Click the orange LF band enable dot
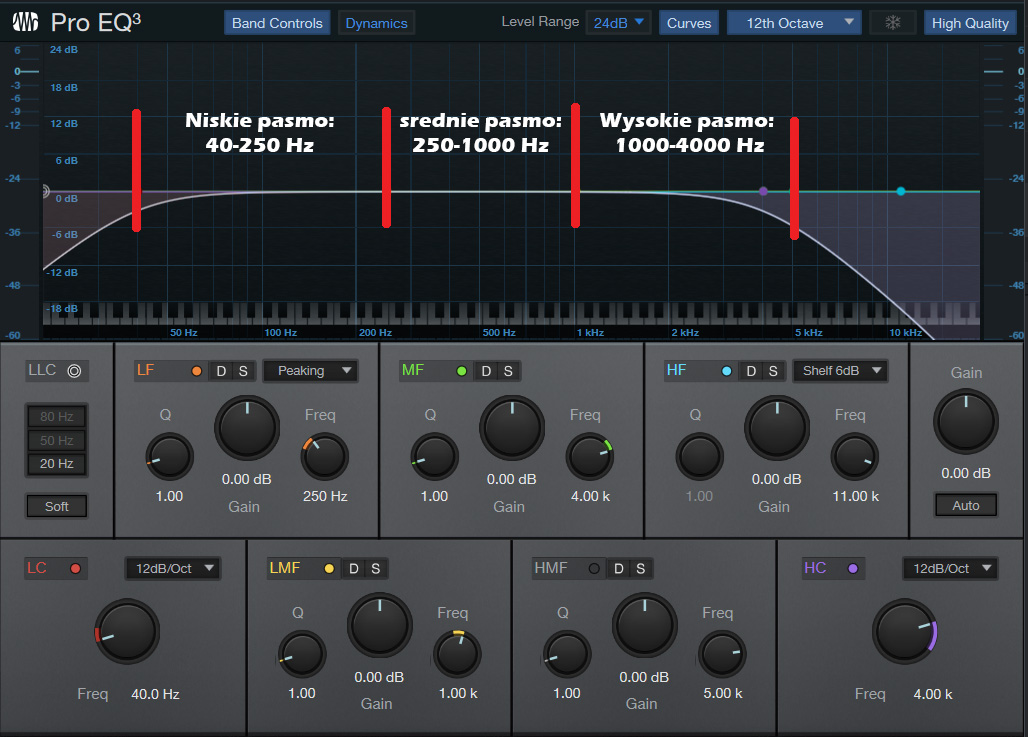Screen dimensions: 1028x737 coord(196,371)
